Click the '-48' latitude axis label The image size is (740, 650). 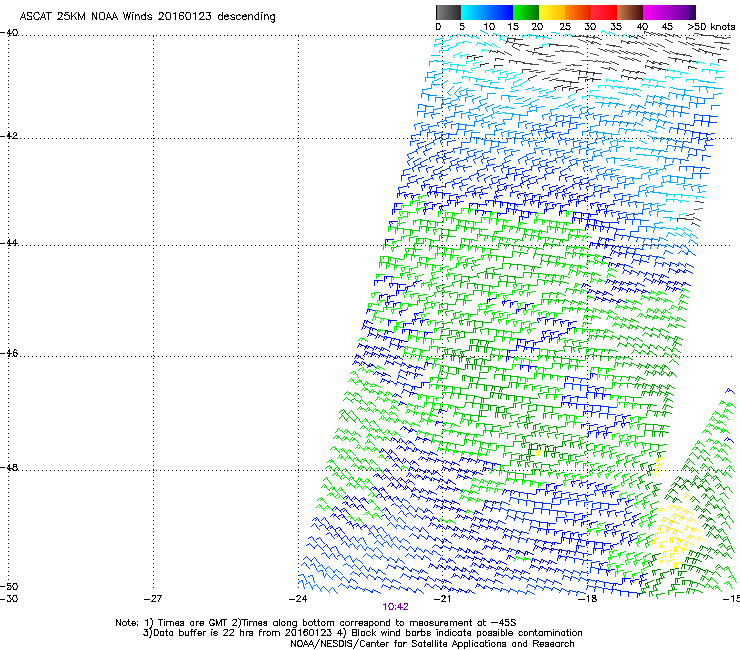pos(9,467)
